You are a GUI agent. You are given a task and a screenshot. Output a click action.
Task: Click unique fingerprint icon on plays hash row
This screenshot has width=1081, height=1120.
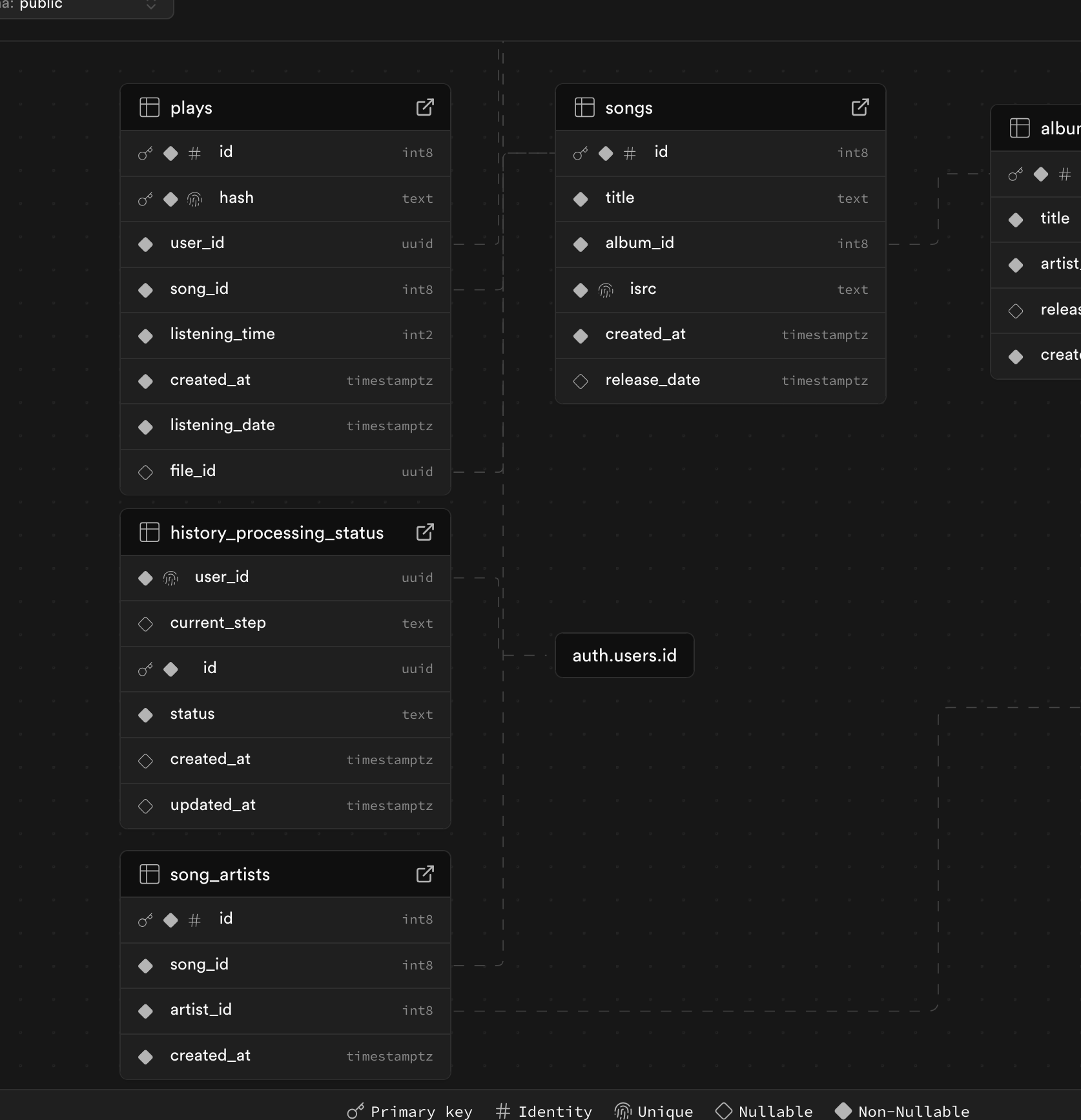195,199
